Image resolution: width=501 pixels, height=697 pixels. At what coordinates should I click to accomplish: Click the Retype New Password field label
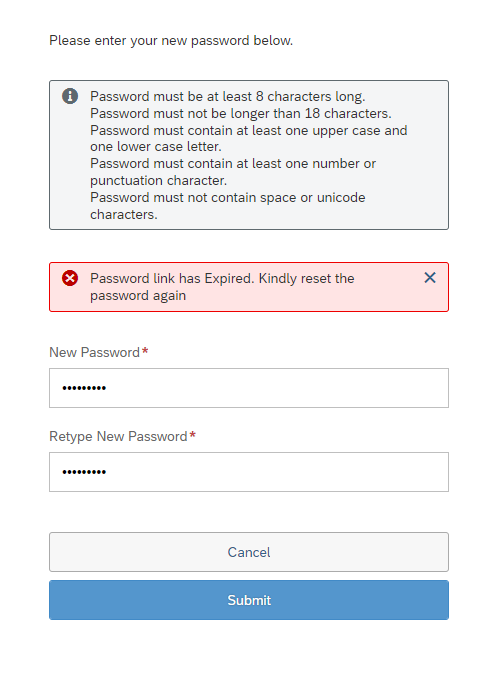point(118,437)
